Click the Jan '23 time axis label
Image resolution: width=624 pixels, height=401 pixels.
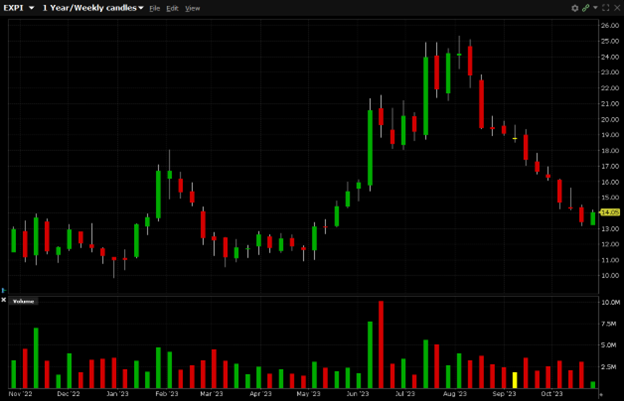(117, 394)
